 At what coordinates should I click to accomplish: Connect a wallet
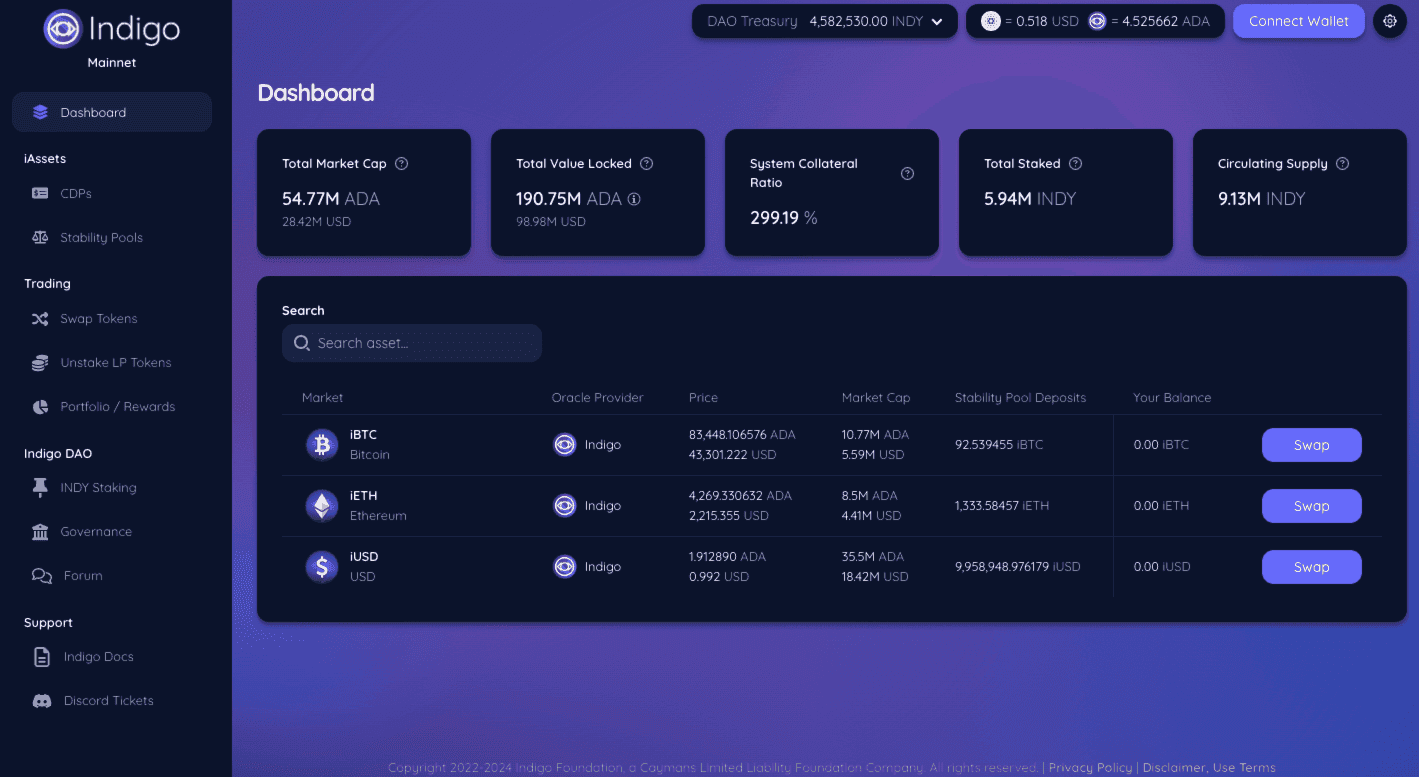[1298, 20]
